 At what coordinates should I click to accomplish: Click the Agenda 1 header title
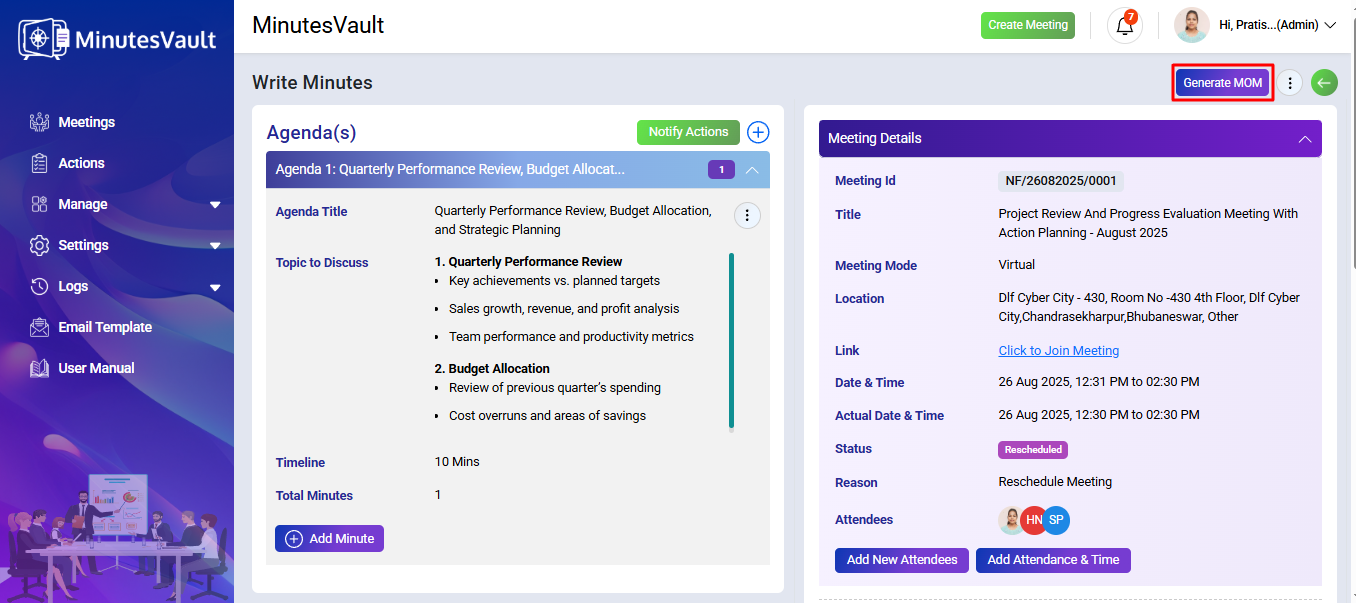[450, 170]
